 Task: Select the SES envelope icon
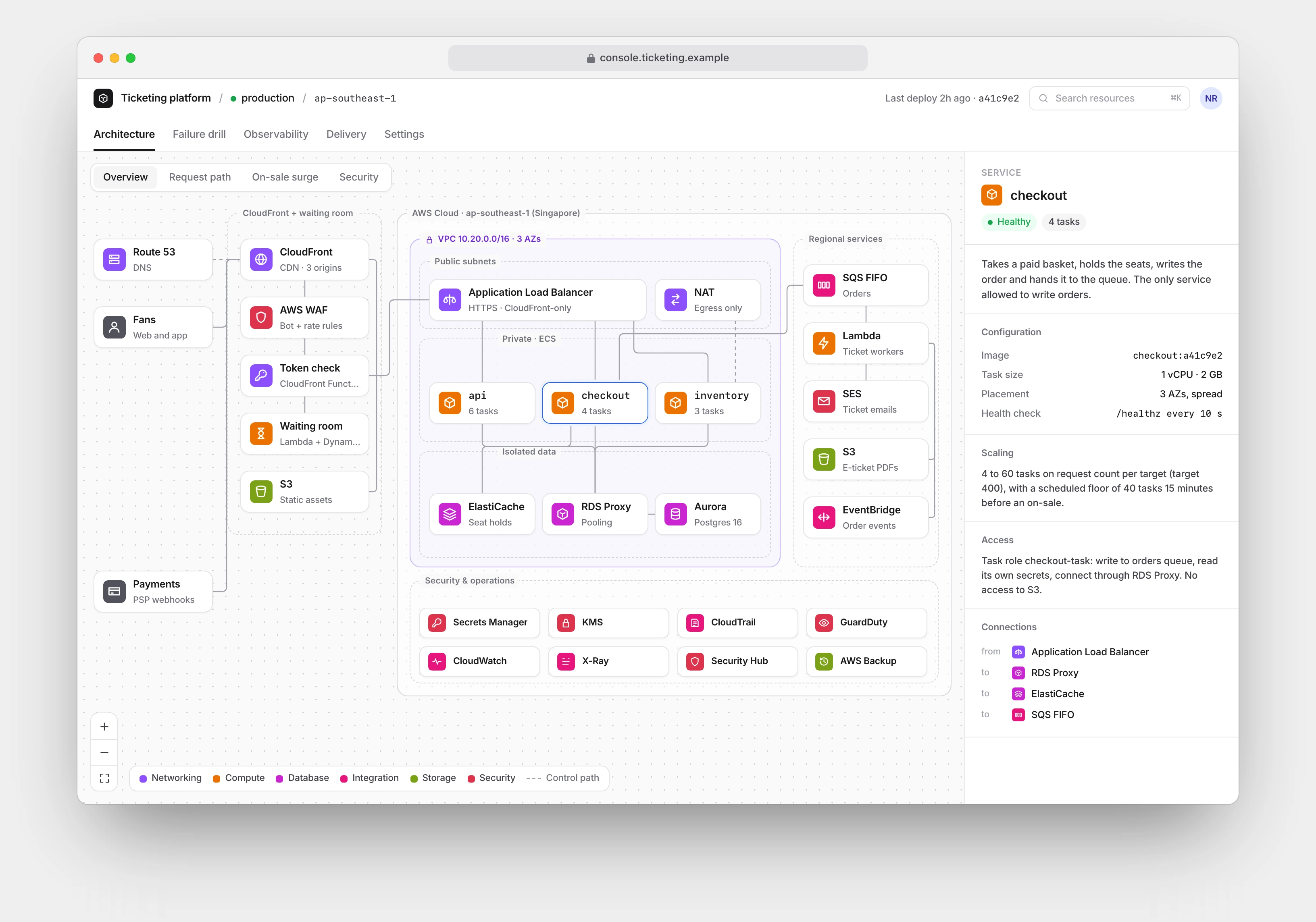click(x=824, y=401)
